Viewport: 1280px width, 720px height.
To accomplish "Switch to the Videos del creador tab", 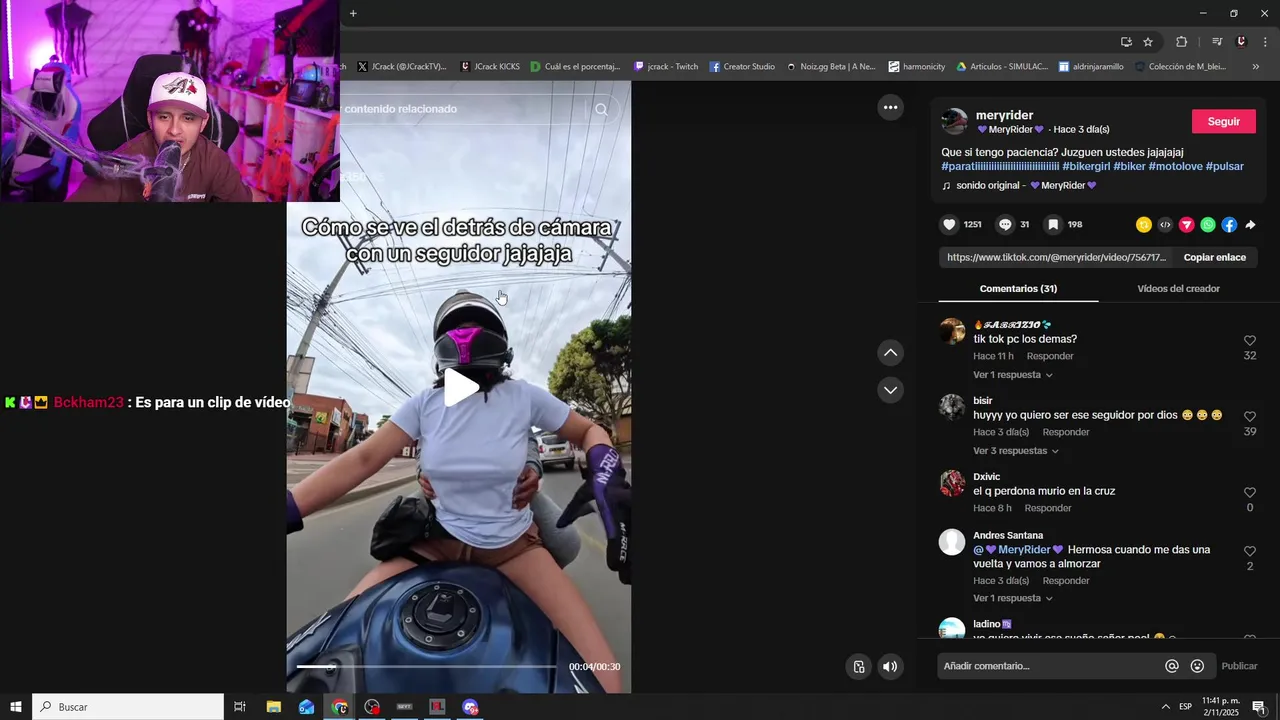I will (x=1178, y=289).
